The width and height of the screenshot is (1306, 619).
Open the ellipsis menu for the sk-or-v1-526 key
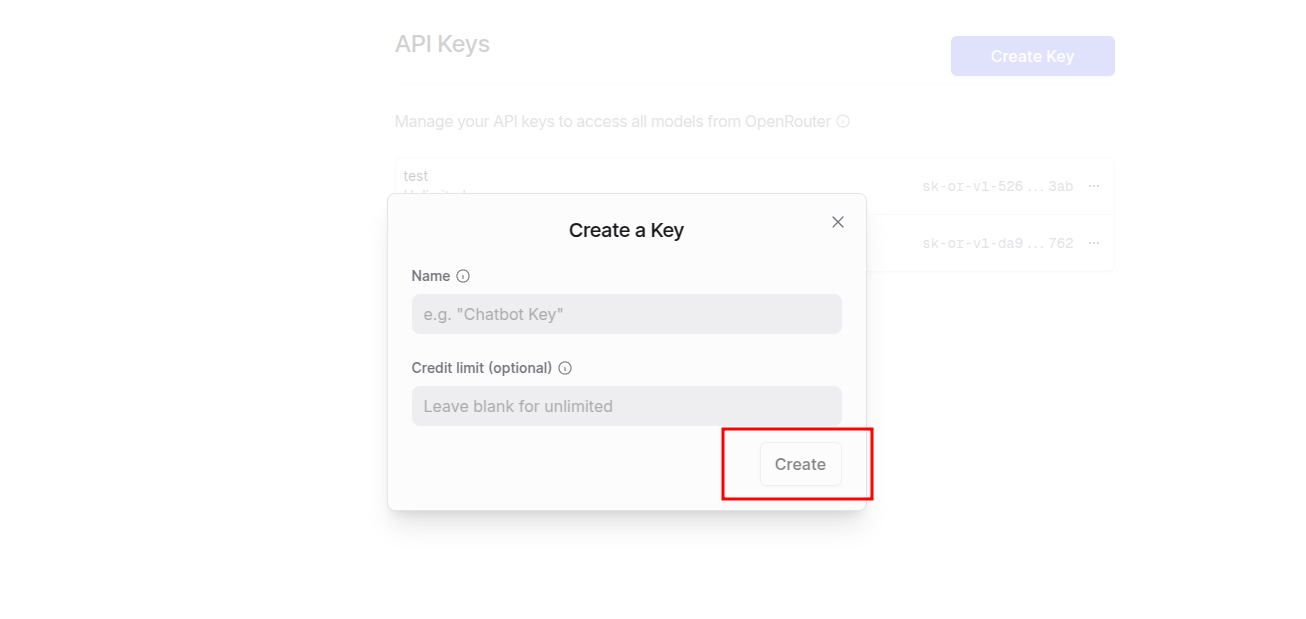pyautogui.click(x=1093, y=186)
